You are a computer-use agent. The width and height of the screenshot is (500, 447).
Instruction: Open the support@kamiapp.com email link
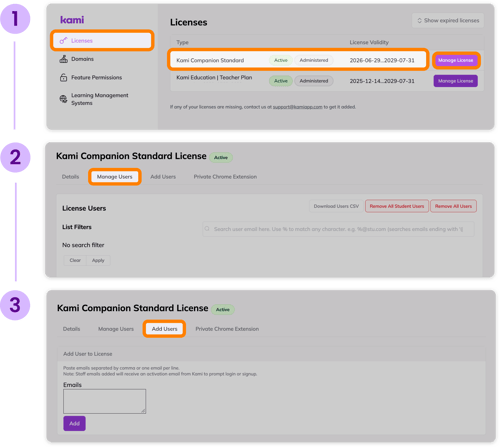pos(297,107)
